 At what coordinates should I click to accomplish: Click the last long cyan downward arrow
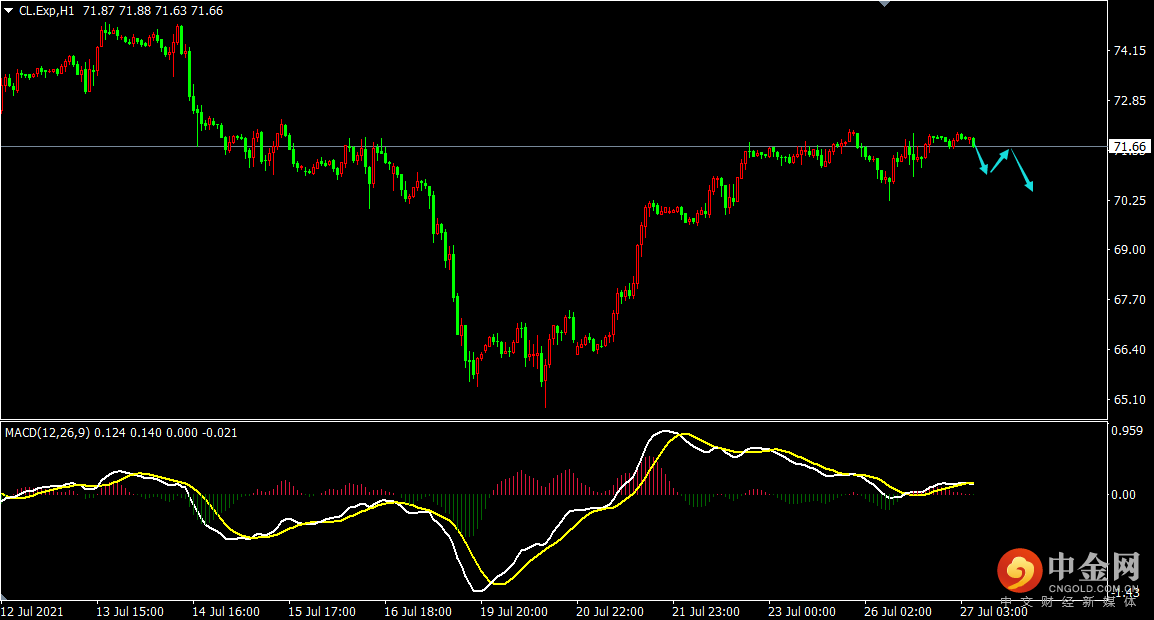[1022, 170]
